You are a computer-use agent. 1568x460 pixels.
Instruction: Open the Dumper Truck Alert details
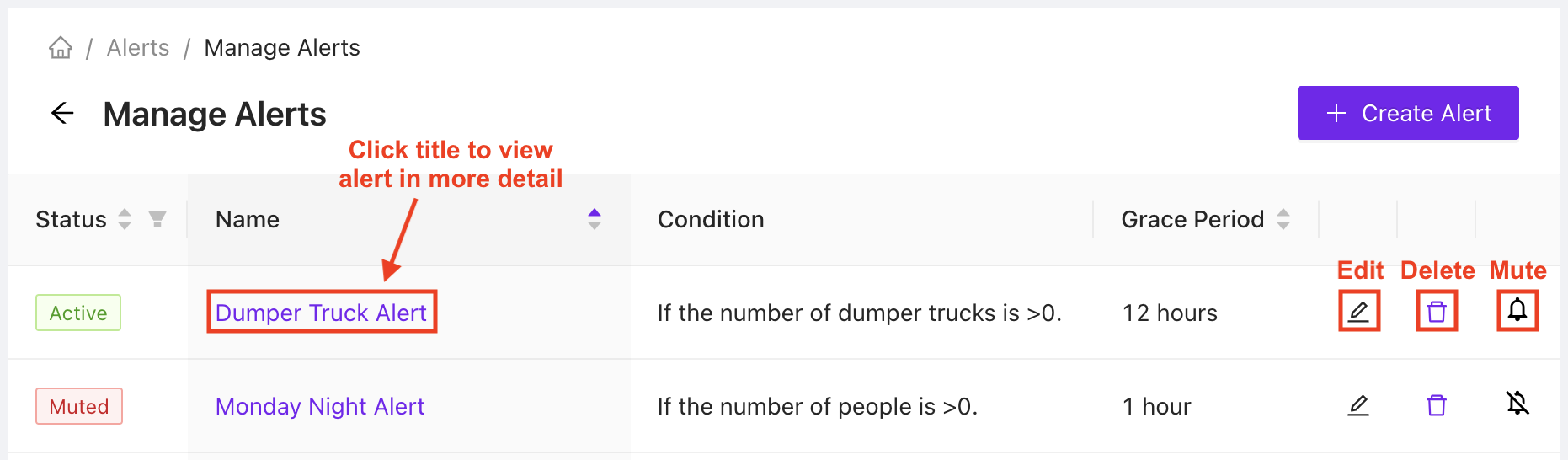(321, 313)
